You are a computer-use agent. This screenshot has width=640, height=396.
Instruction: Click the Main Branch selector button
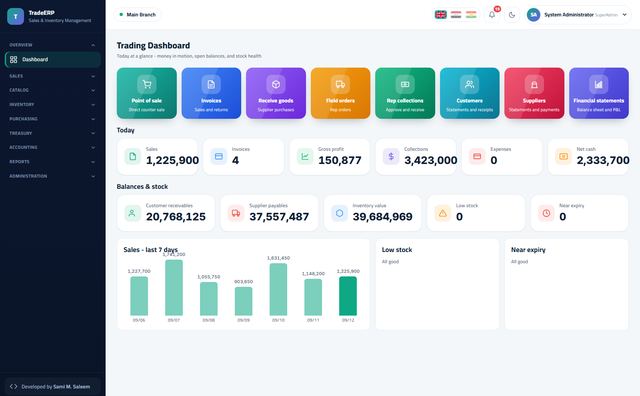137,15
